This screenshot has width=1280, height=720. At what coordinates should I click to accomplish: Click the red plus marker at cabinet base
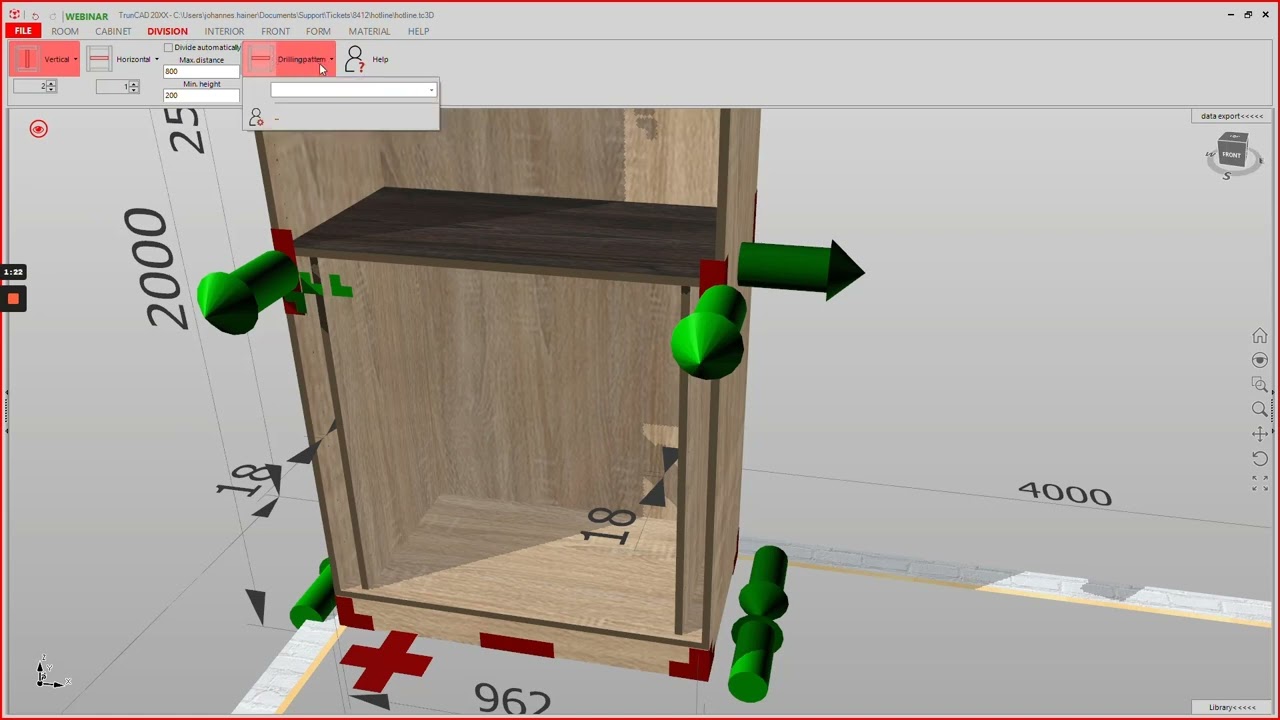pos(386,661)
